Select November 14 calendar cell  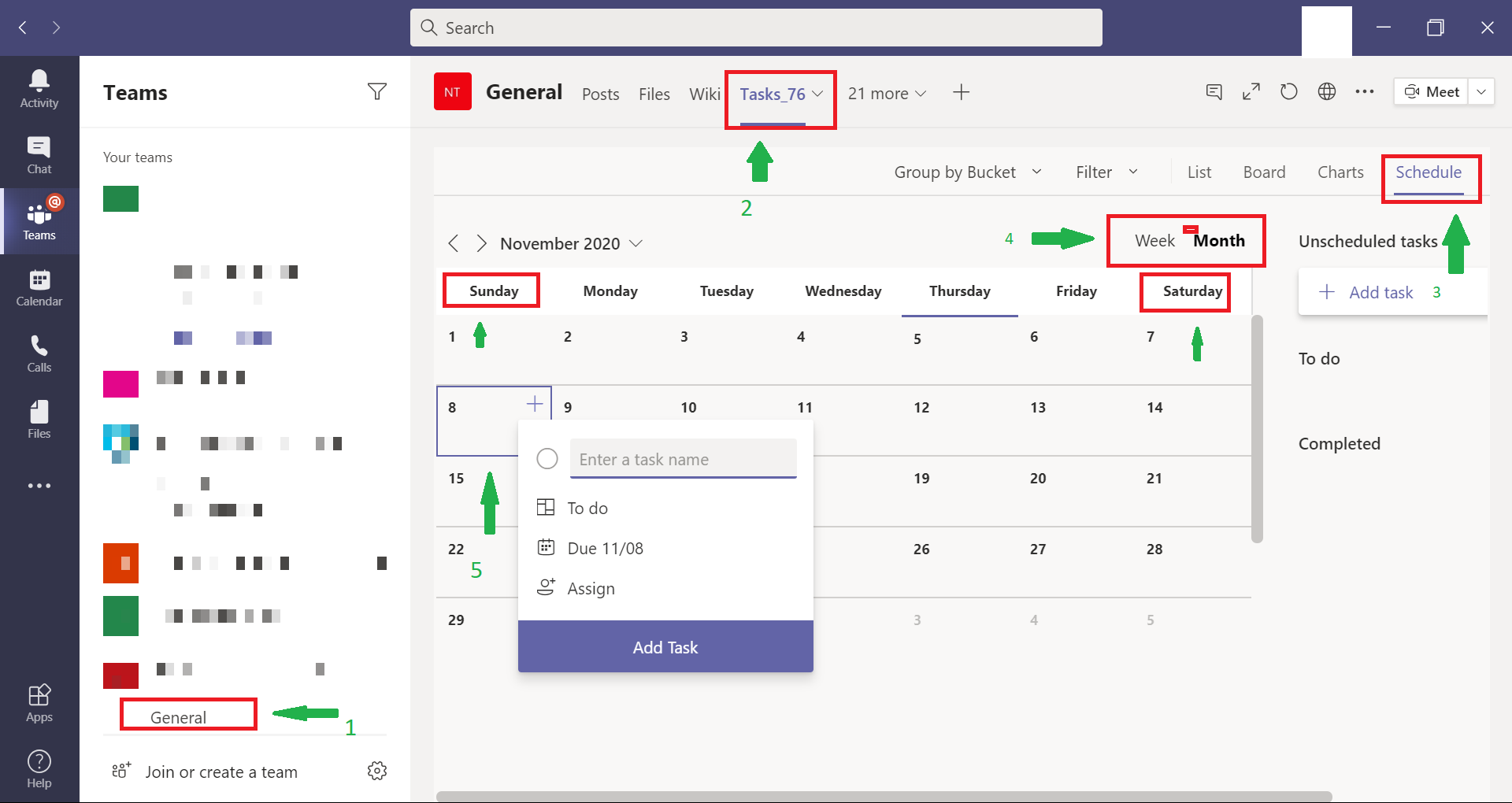pyautogui.click(x=1192, y=421)
